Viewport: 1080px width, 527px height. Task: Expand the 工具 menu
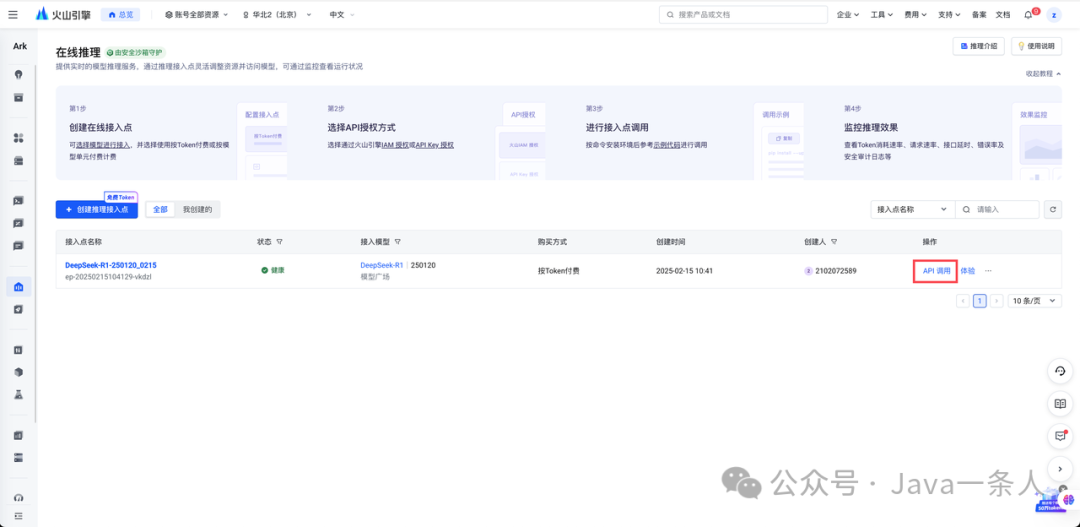(x=882, y=14)
